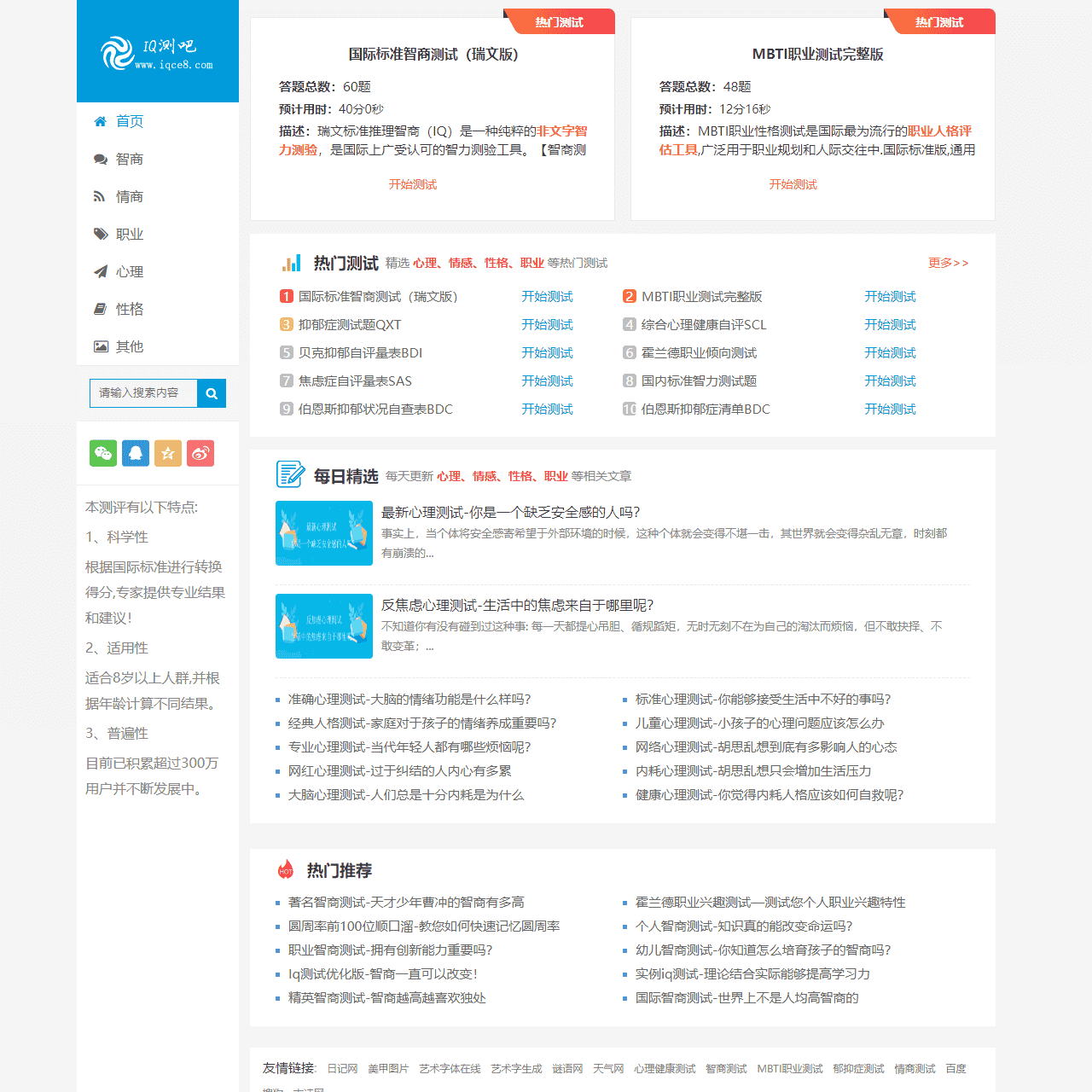Click the home icon beside 首页

pyautogui.click(x=100, y=121)
